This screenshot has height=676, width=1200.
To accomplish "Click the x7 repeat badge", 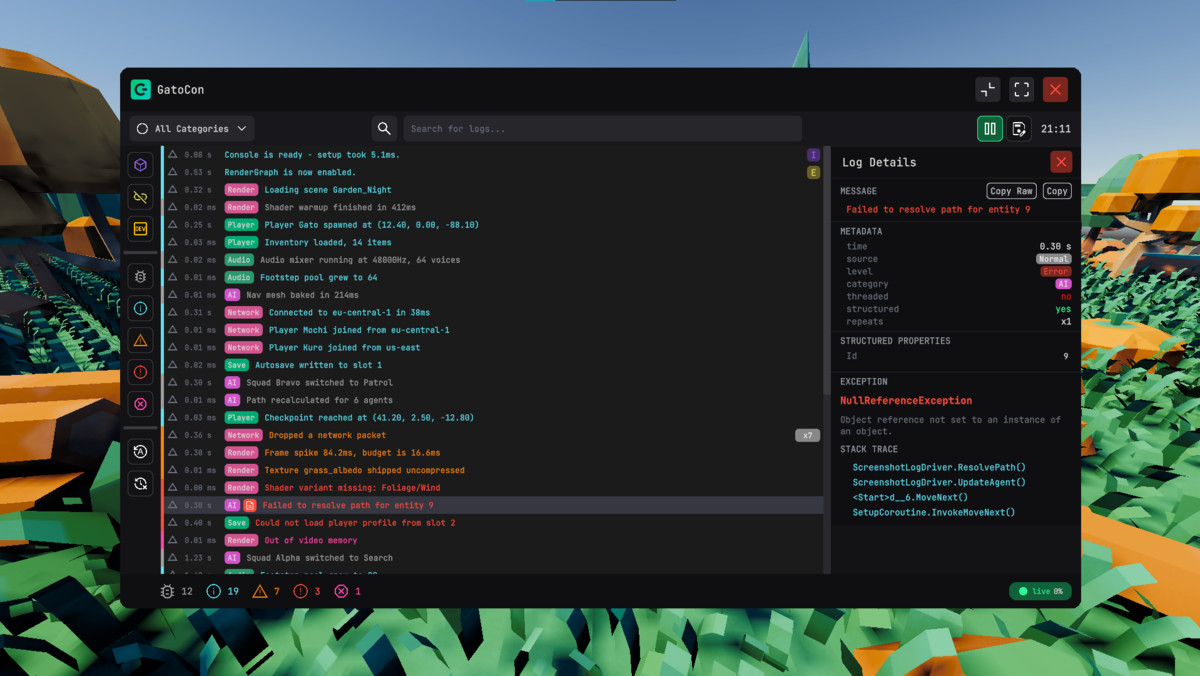I will tap(807, 435).
